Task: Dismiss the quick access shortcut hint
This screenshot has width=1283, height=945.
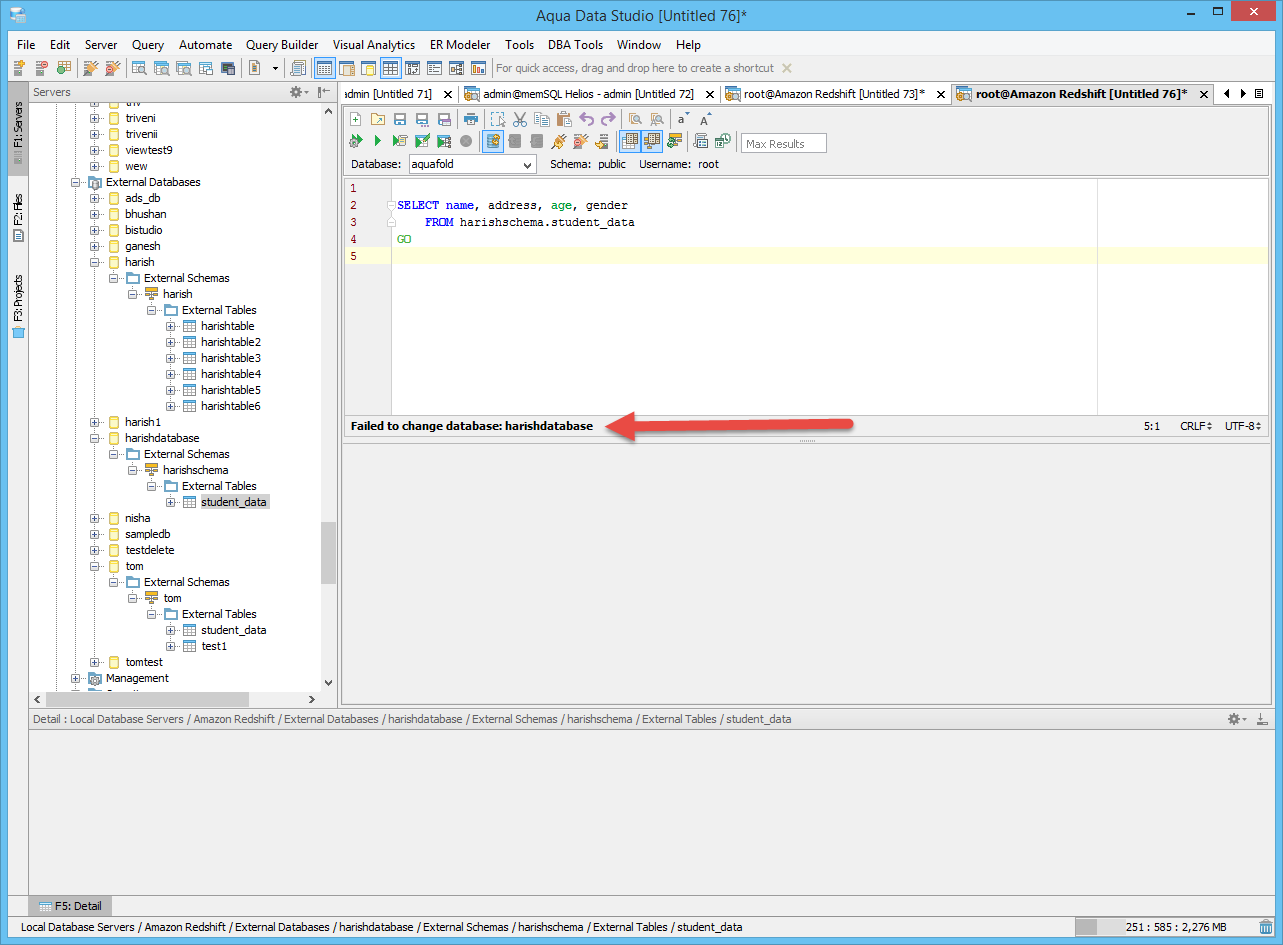Action: click(786, 68)
